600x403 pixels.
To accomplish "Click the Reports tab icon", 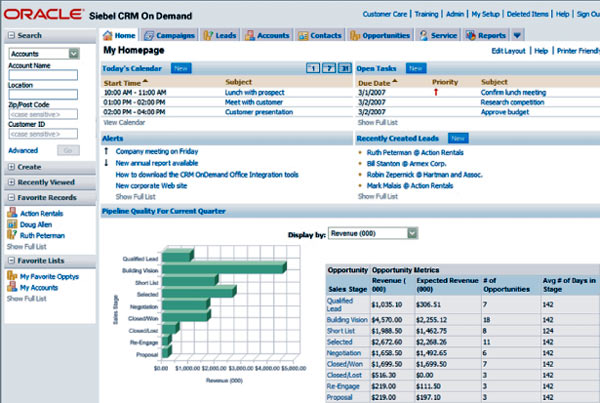I will 471,36.
